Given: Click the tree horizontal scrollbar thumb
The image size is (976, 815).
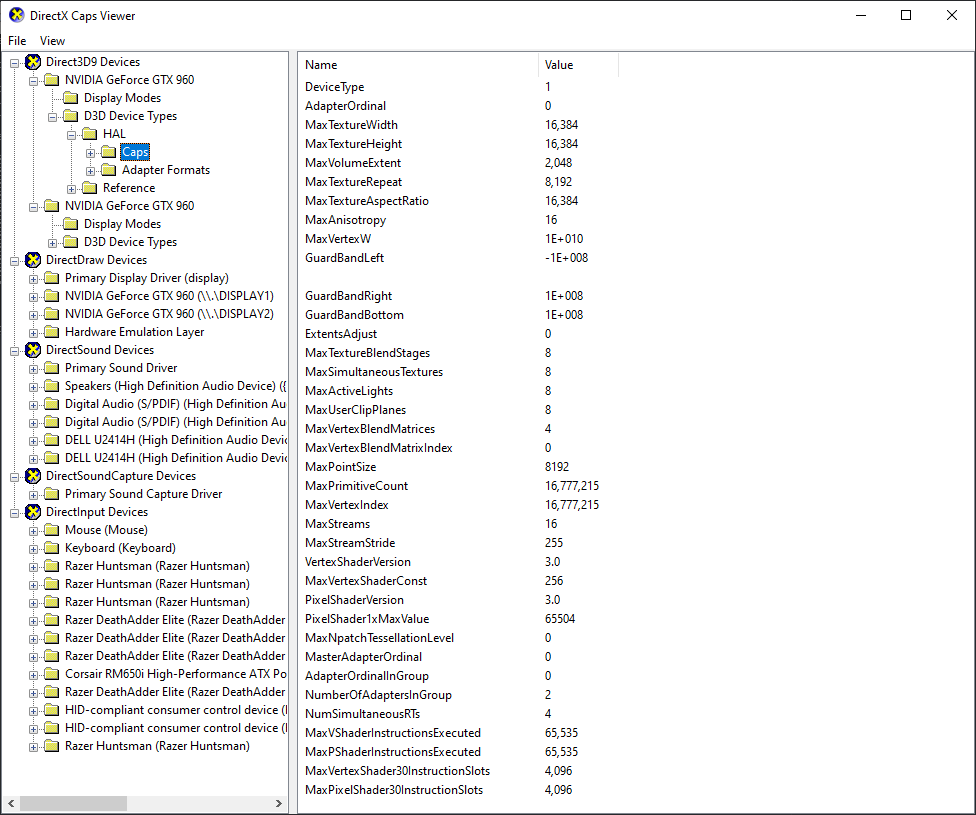Looking at the screenshot, I should point(73,803).
